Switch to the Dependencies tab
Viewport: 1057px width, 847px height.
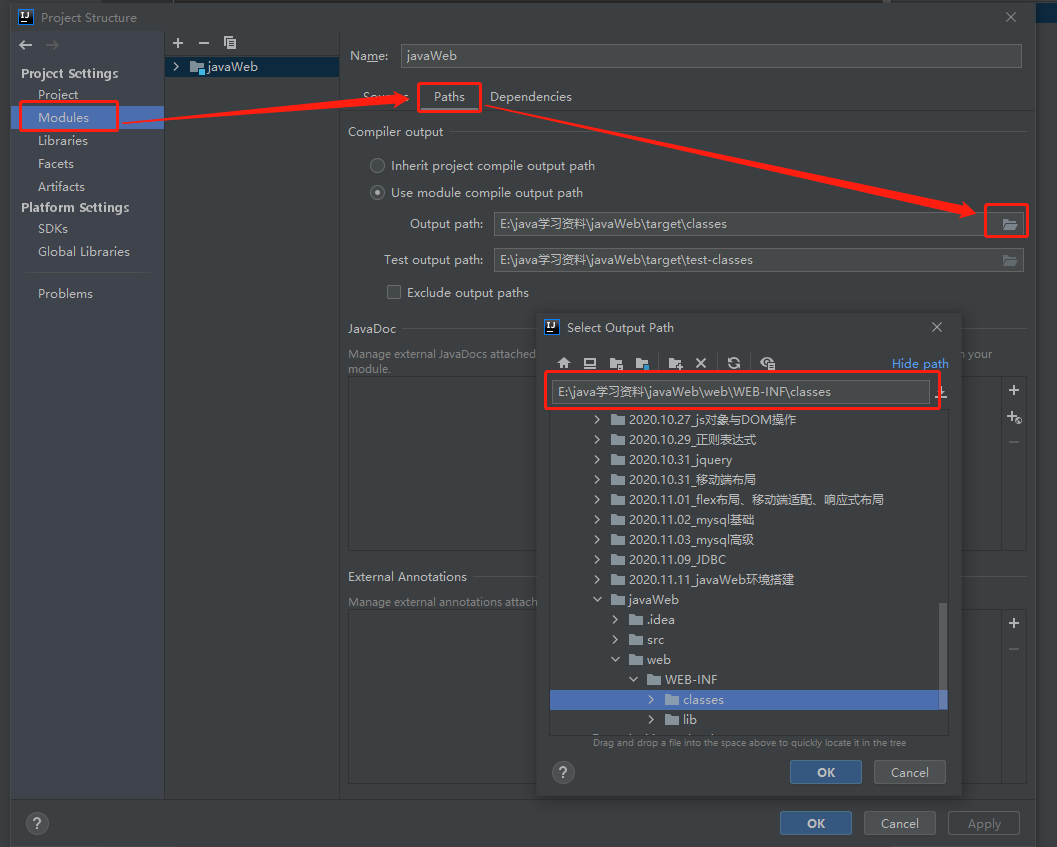531,96
